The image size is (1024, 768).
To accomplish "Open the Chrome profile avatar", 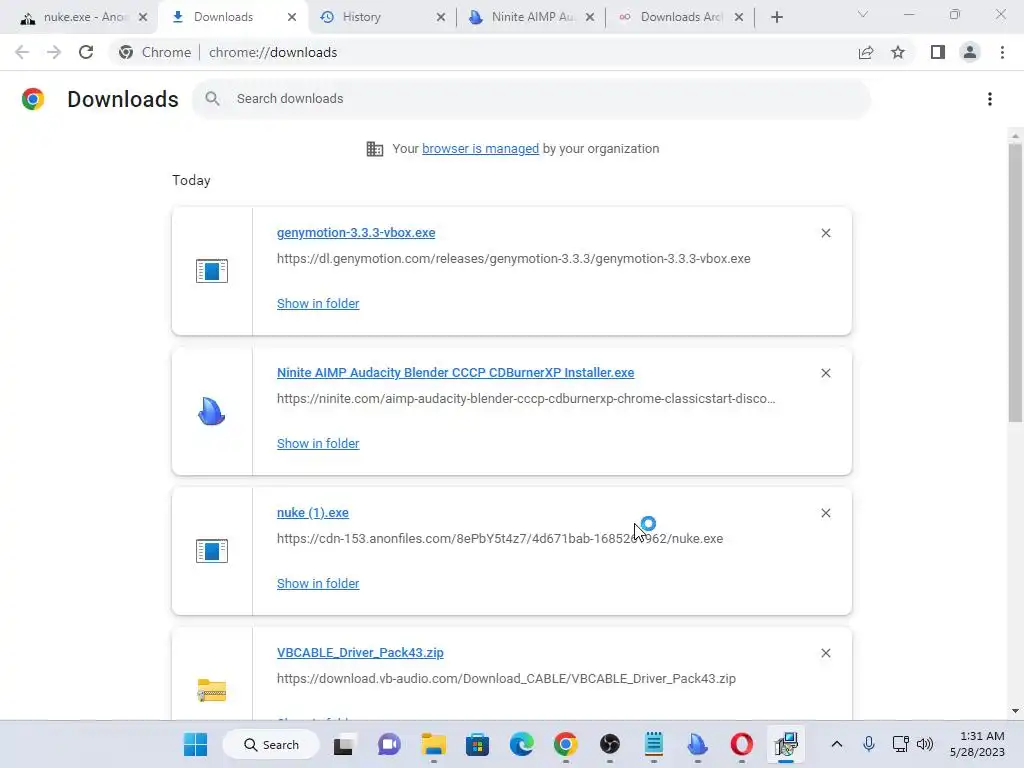I will click(970, 52).
